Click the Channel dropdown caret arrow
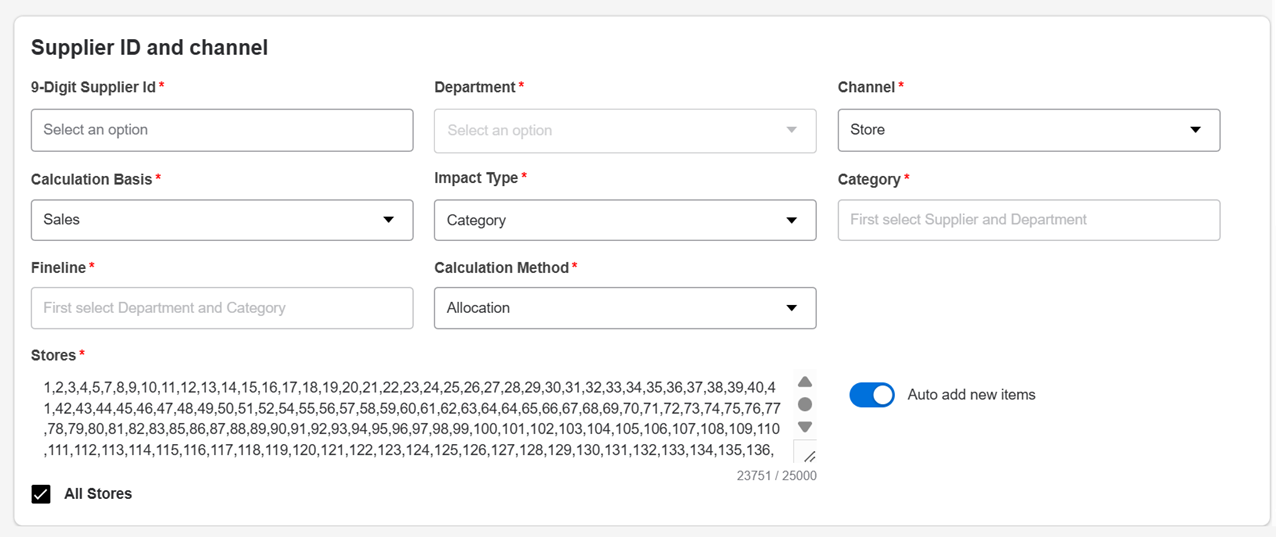Screen dimensions: 1276x537 click(x=1195, y=130)
